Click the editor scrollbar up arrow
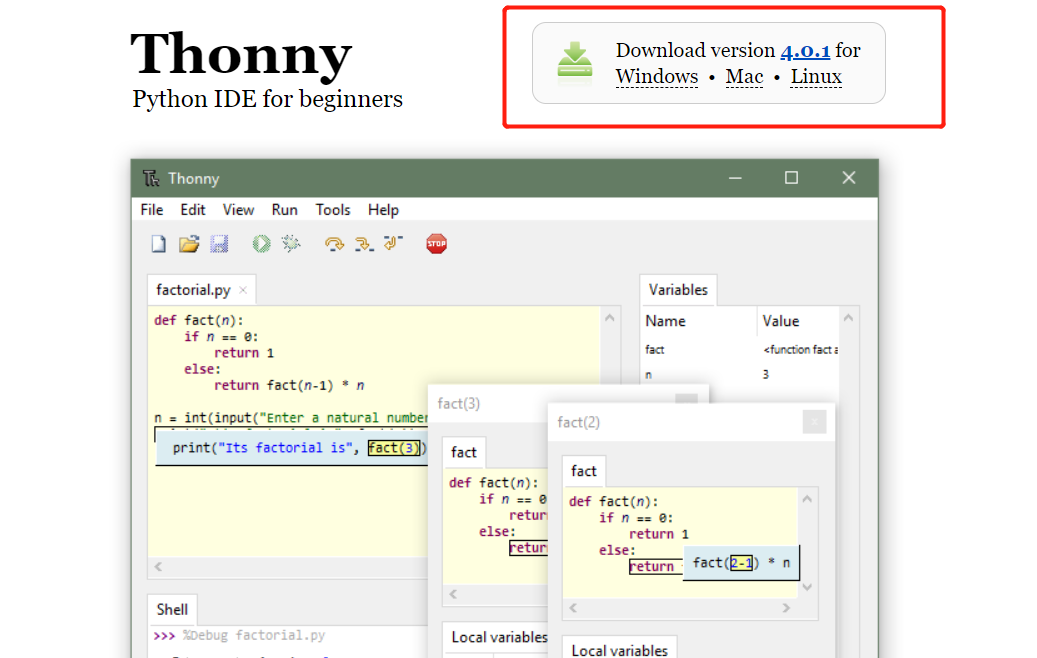This screenshot has height=658, width=1037. click(610, 318)
